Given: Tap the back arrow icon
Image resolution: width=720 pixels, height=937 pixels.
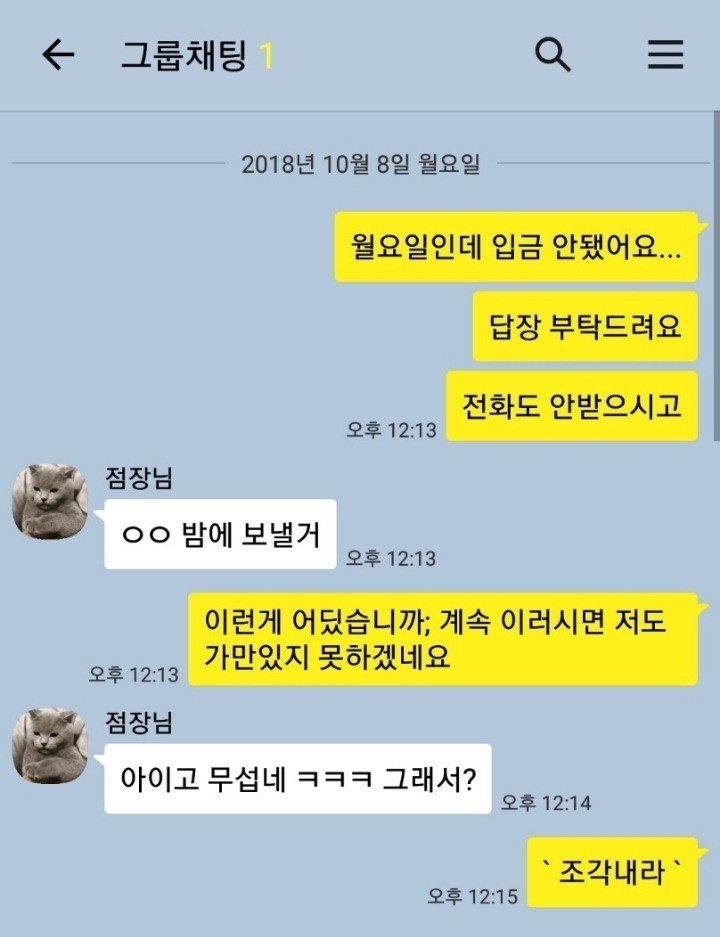Looking at the screenshot, I should pyautogui.click(x=58, y=55).
